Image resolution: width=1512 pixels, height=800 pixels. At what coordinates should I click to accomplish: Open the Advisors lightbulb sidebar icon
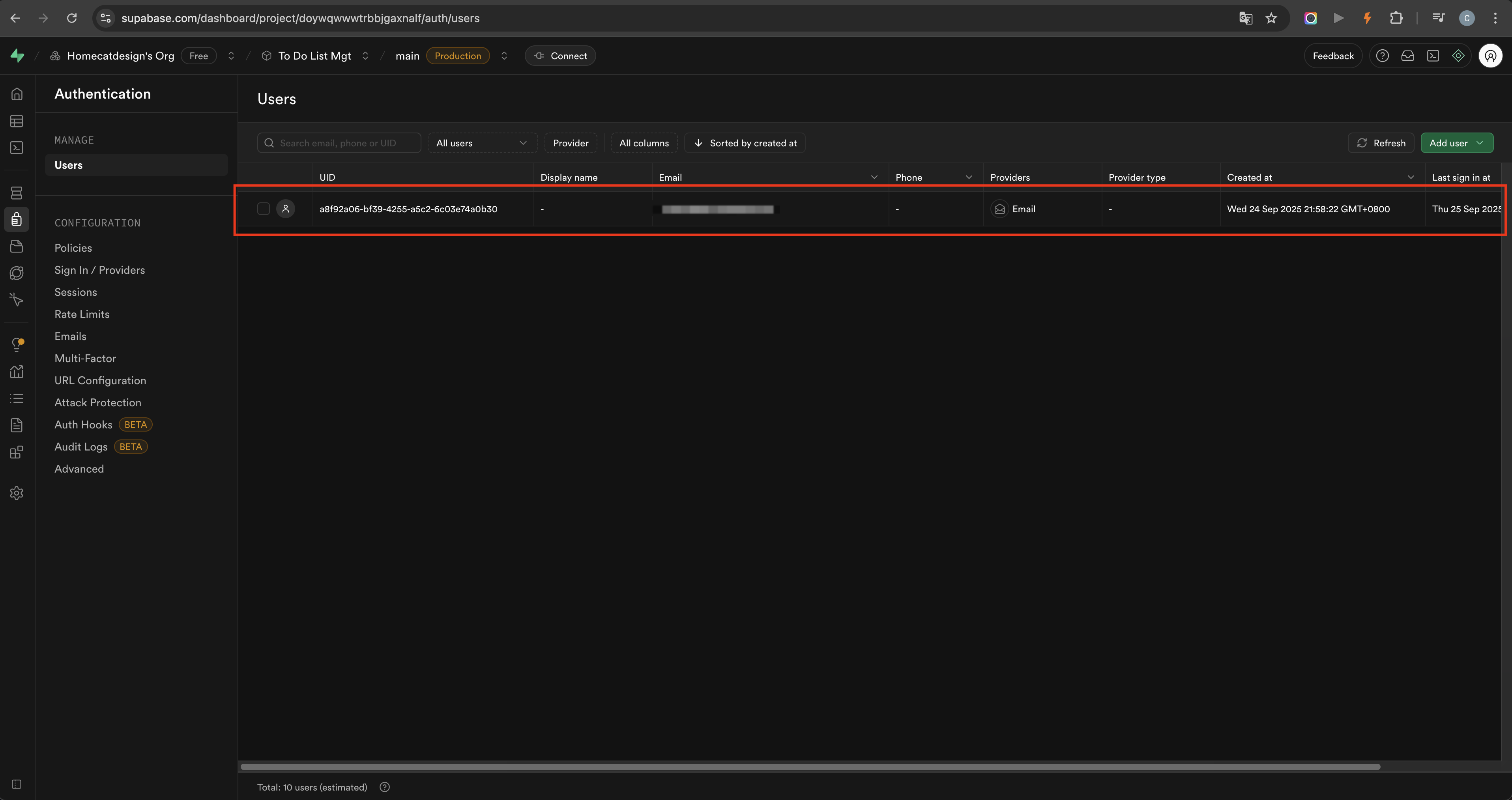pos(17,344)
